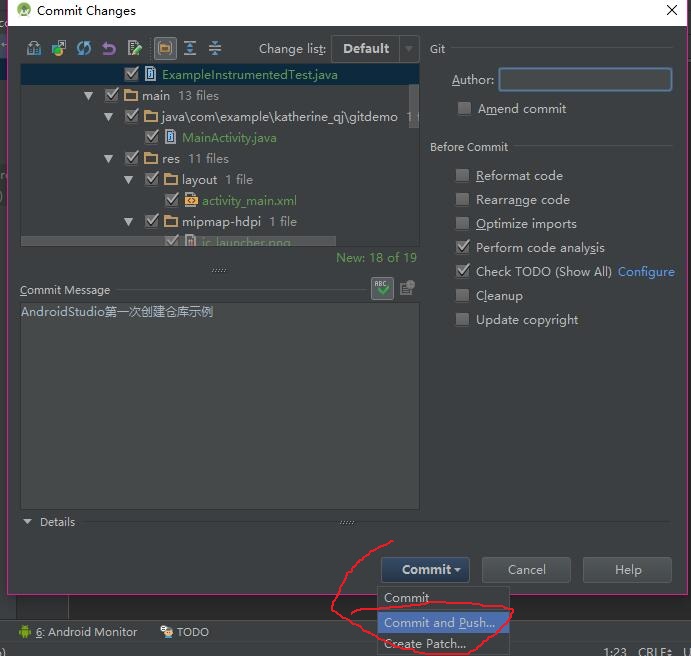Open the Configure TODO link
691x656 pixels.
[x=646, y=271]
